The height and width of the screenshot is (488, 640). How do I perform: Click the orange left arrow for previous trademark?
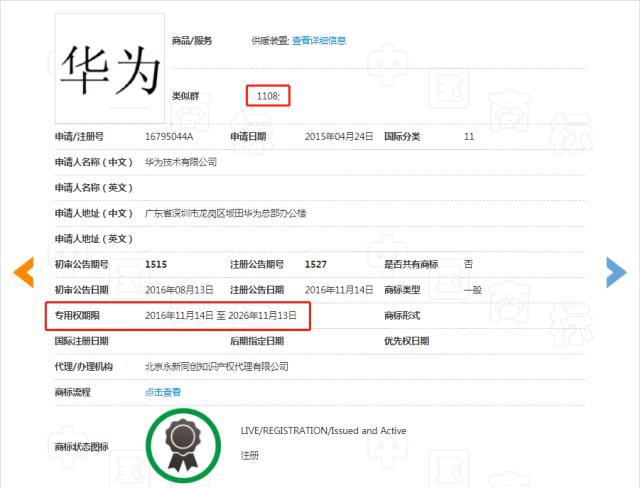(23, 270)
